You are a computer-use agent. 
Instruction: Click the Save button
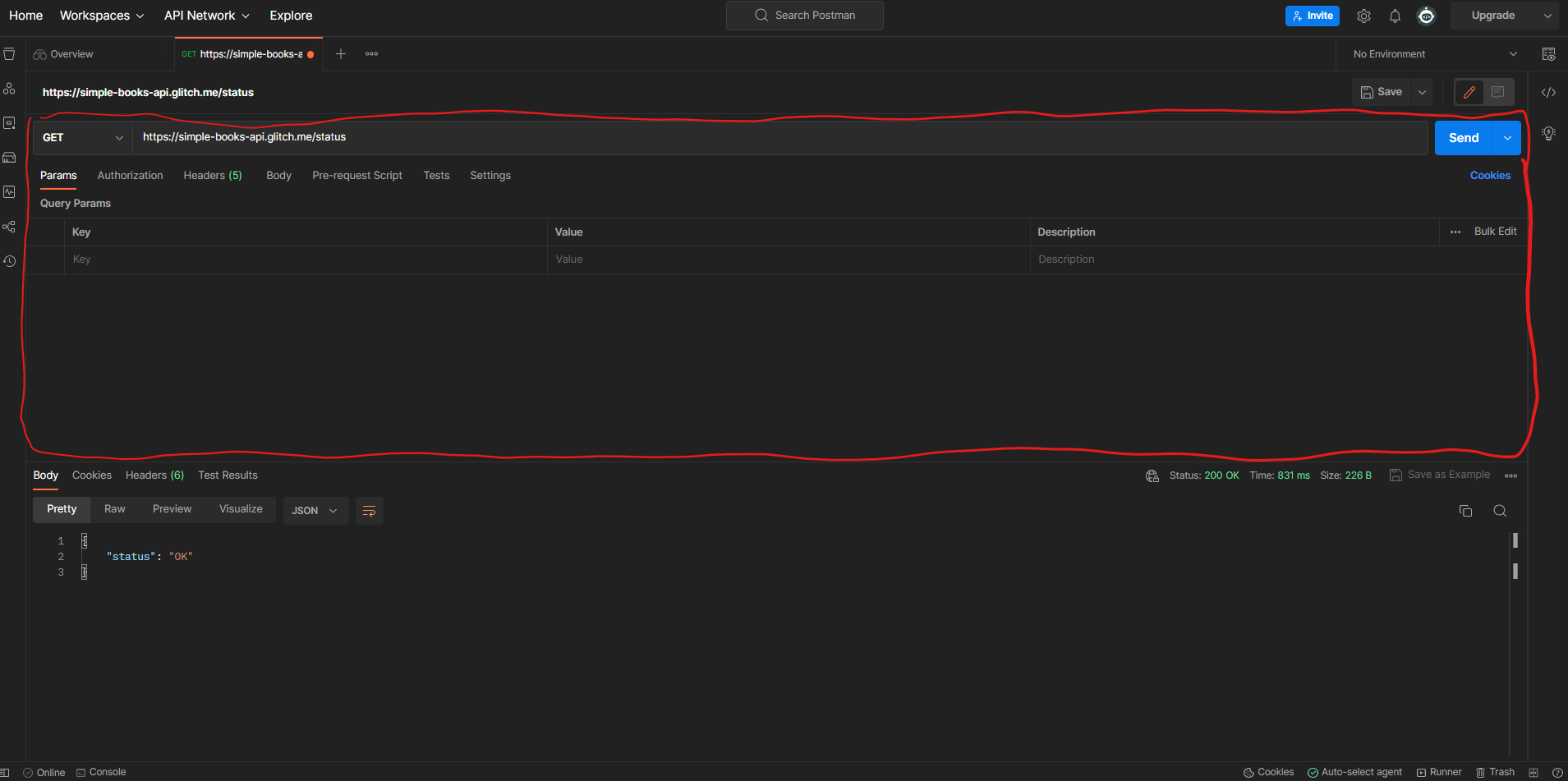click(1382, 92)
